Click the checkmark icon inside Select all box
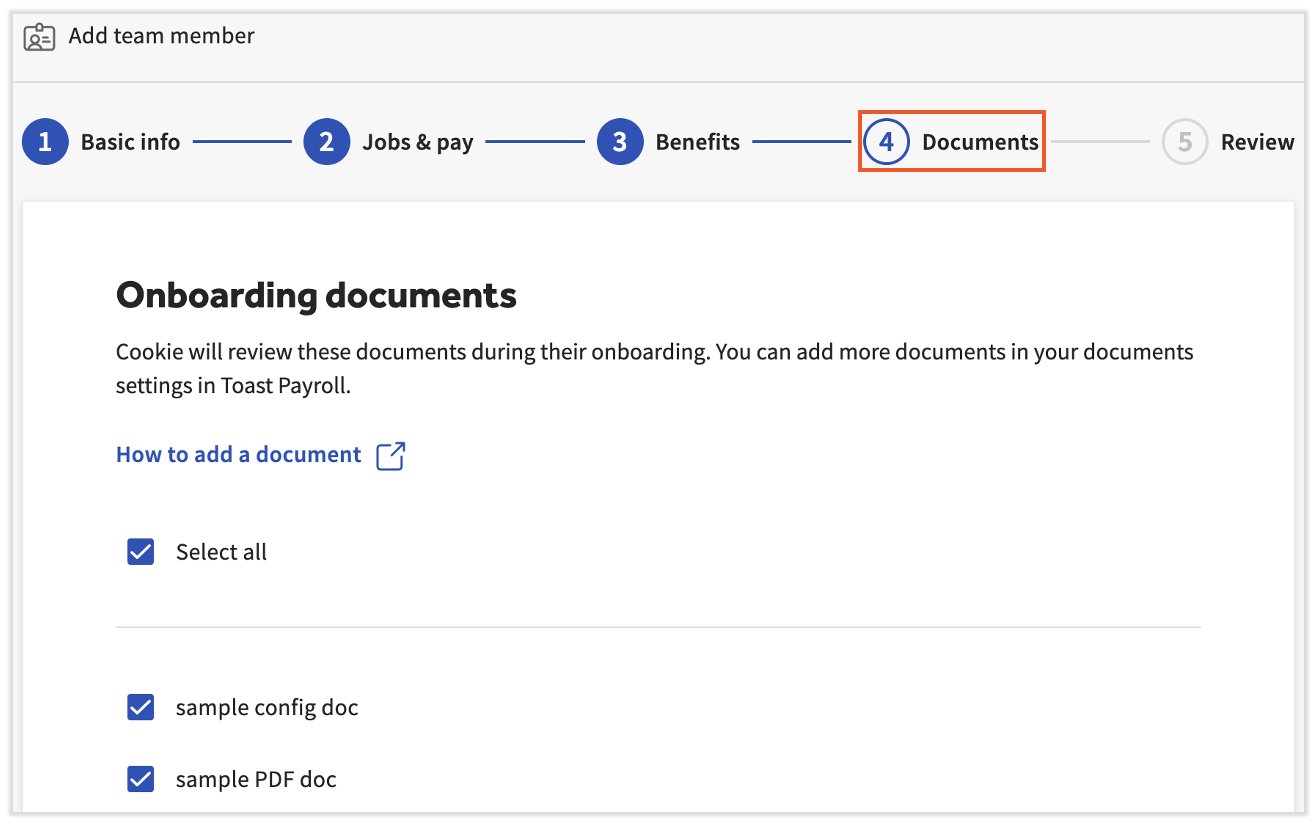The width and height of the screenshot is (1316, 824). click(140, 551)
